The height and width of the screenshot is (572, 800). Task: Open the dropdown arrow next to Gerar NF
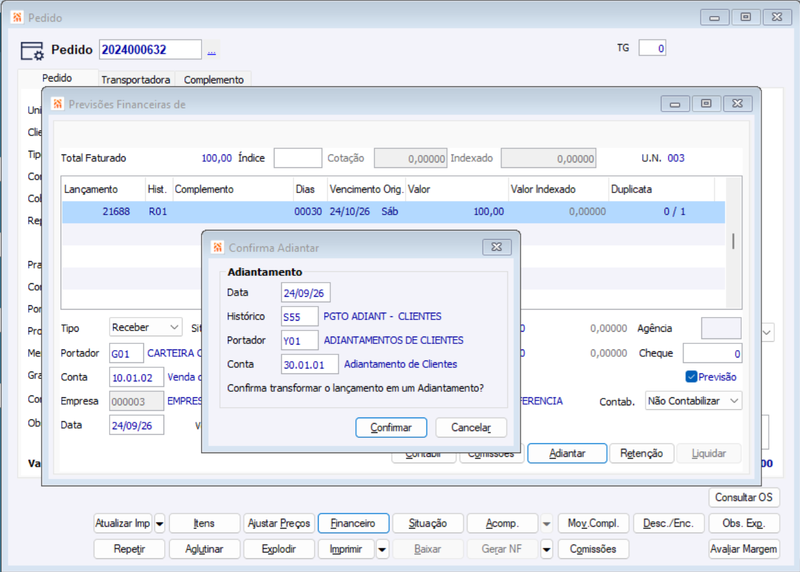tap(546, 550)
